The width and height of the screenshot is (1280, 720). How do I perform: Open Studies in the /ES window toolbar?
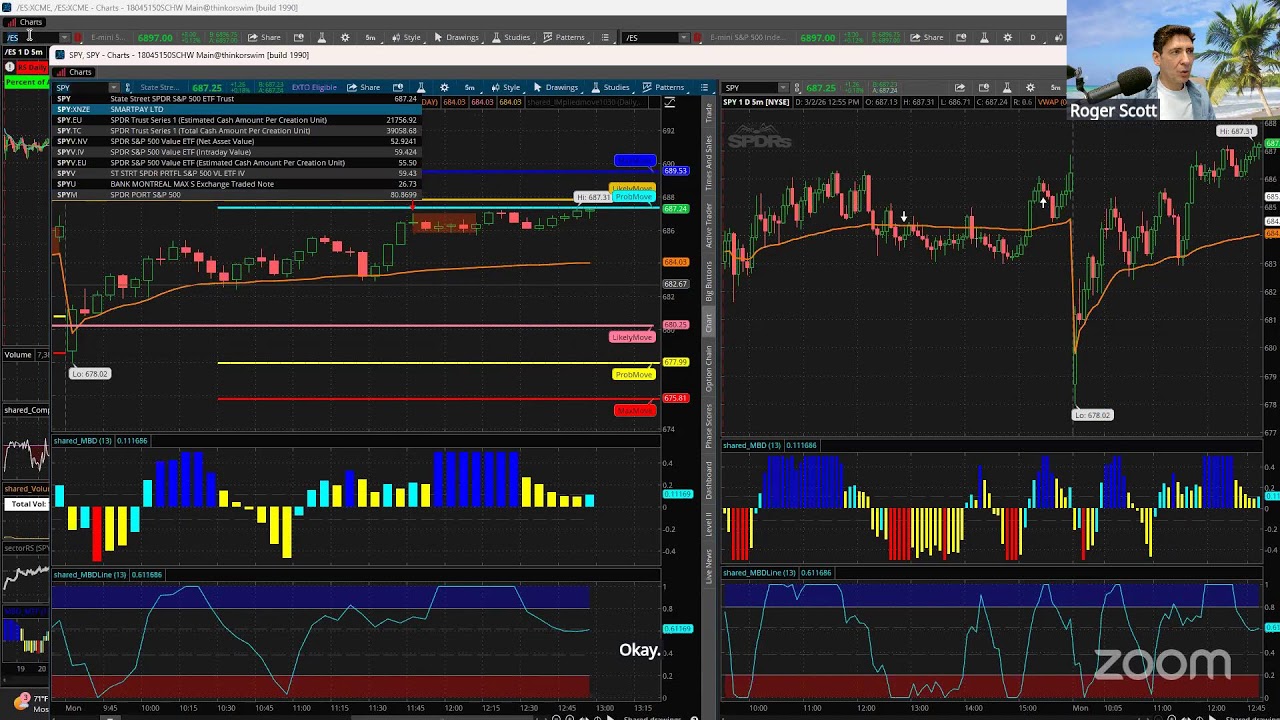pos(511,38)
